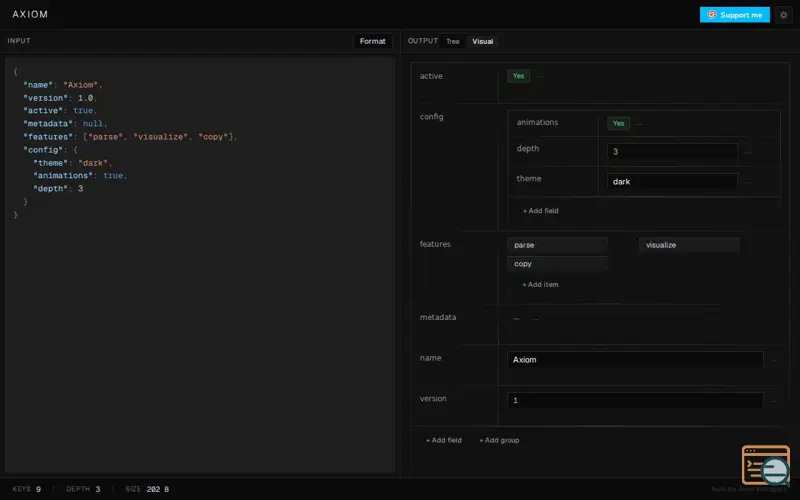Add a field inside config group

coord(540,211)
